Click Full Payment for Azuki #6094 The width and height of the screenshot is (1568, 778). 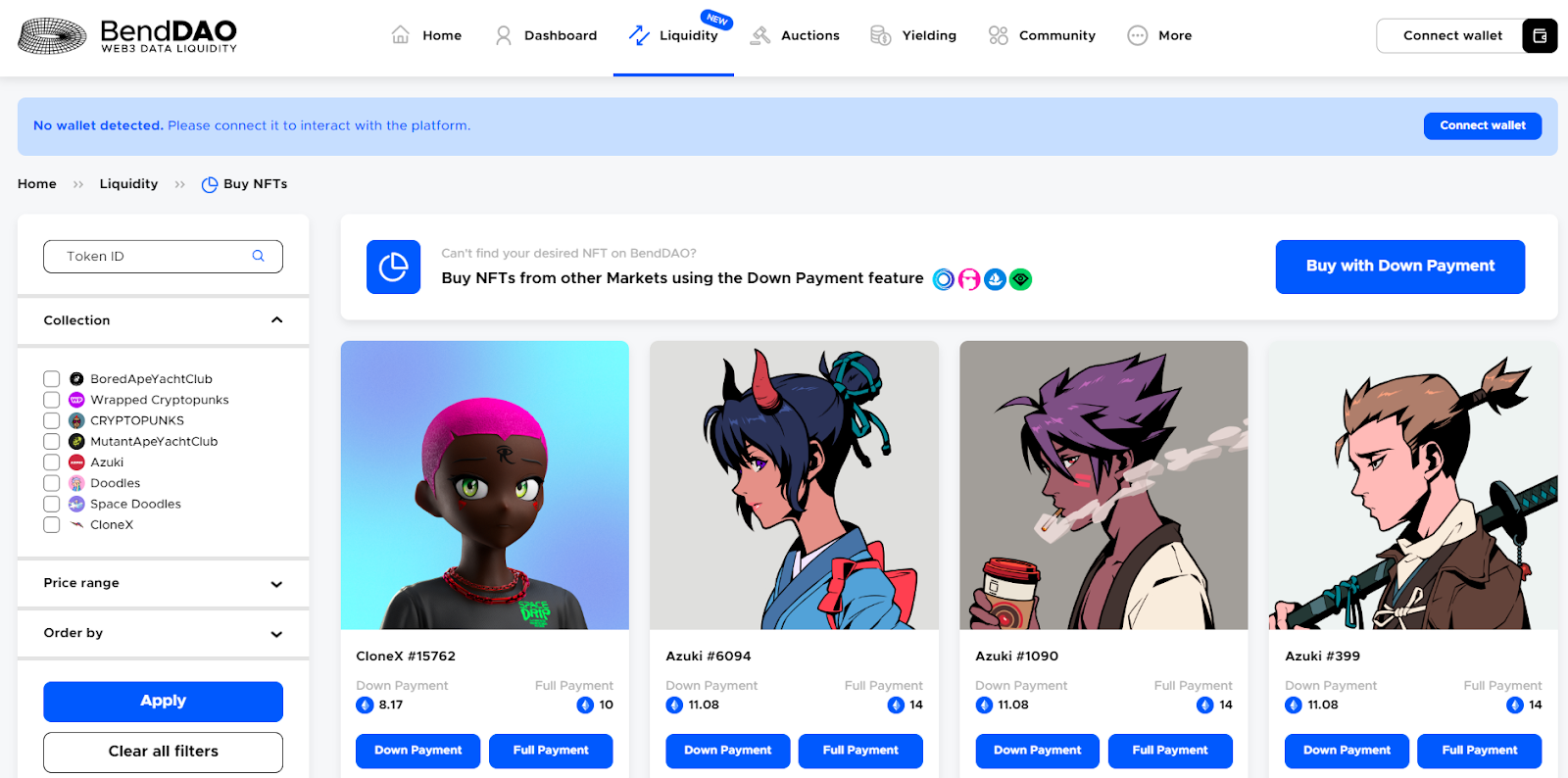860,751
